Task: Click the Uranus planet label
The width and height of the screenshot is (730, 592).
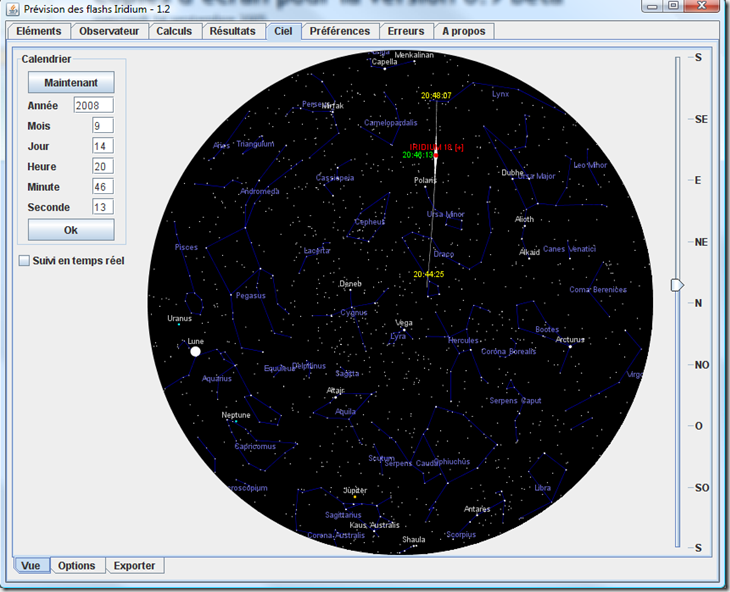Action: (x=179, y=318)
